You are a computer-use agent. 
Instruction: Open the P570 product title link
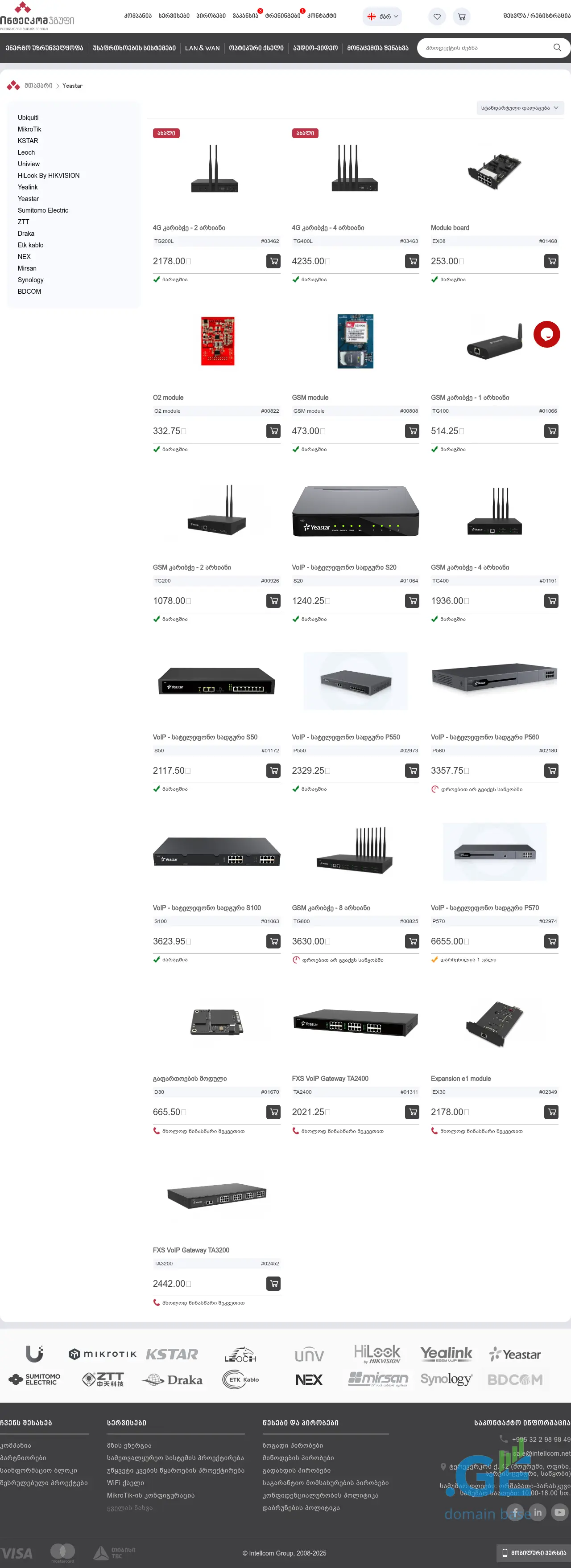pyautogui.click(x=484, y=907)
